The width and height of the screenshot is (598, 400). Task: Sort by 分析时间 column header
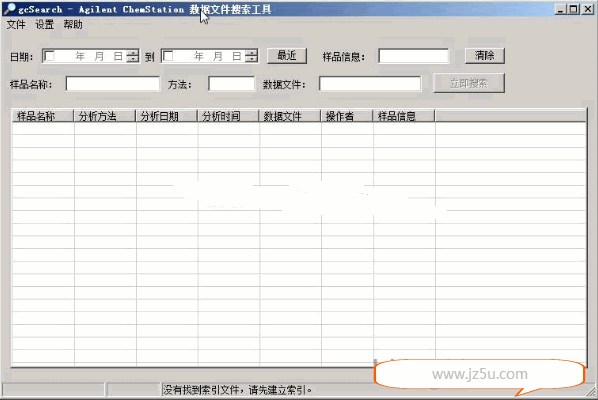pos(228,116)
